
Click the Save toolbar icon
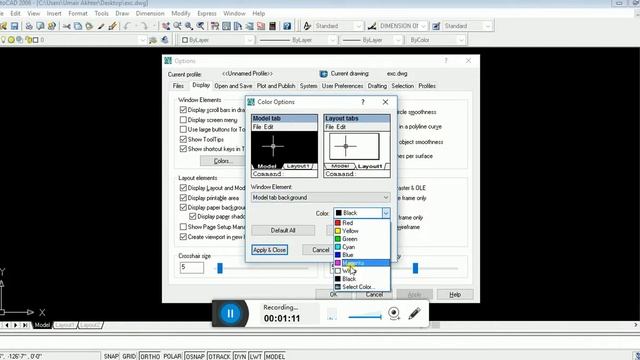click(x=14, y=26)
